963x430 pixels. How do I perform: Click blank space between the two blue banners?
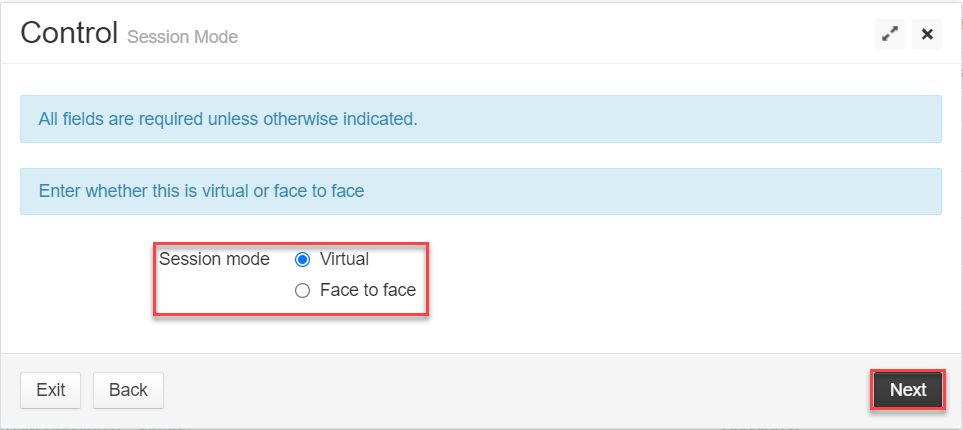[x=481, y=155]
